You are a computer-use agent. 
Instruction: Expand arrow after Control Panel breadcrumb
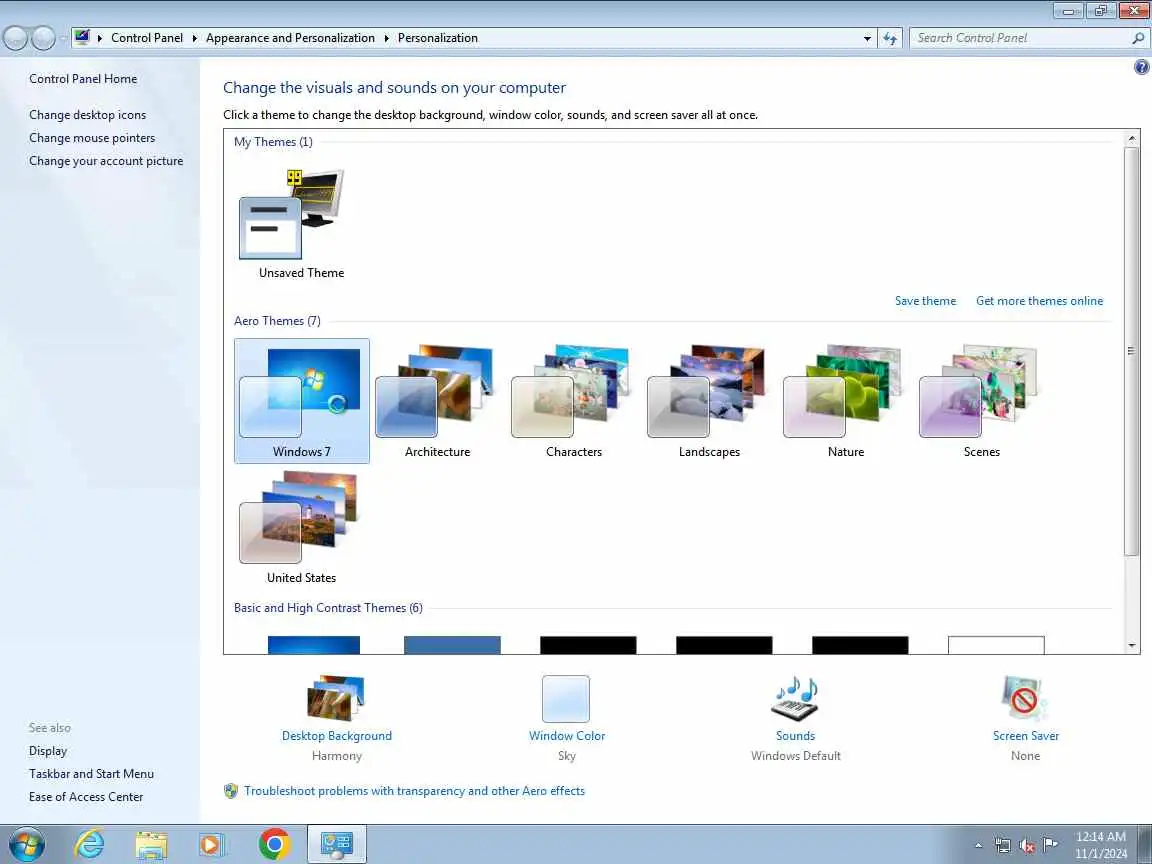(195, 38)
